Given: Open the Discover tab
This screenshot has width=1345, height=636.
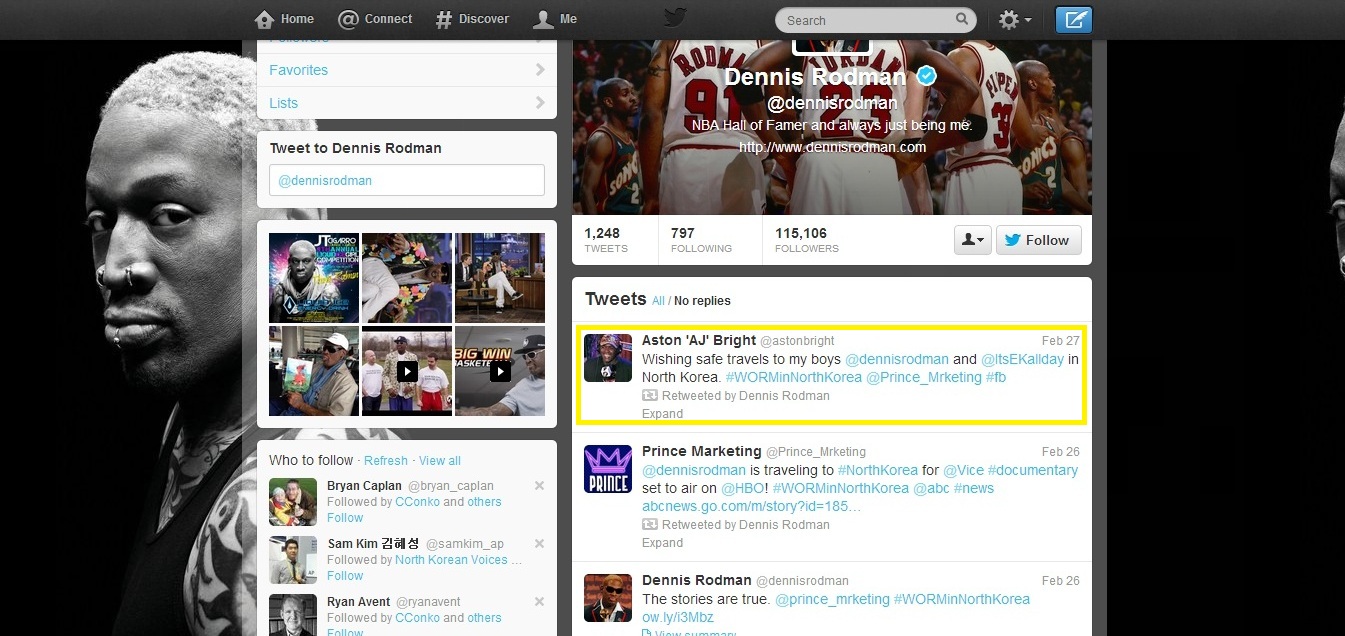Looking at the screenshot, I should 472,19.
